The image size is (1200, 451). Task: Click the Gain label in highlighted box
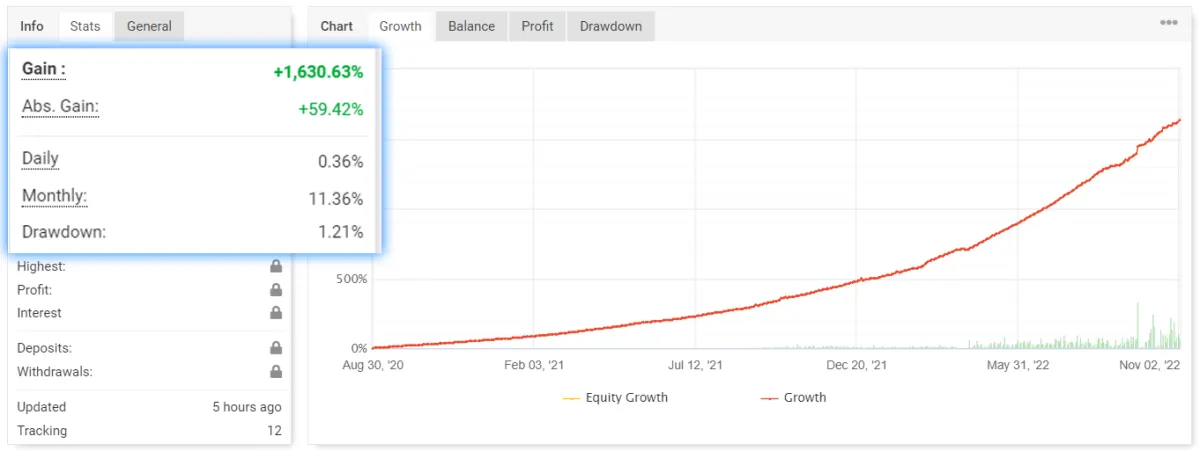[44, 69]
